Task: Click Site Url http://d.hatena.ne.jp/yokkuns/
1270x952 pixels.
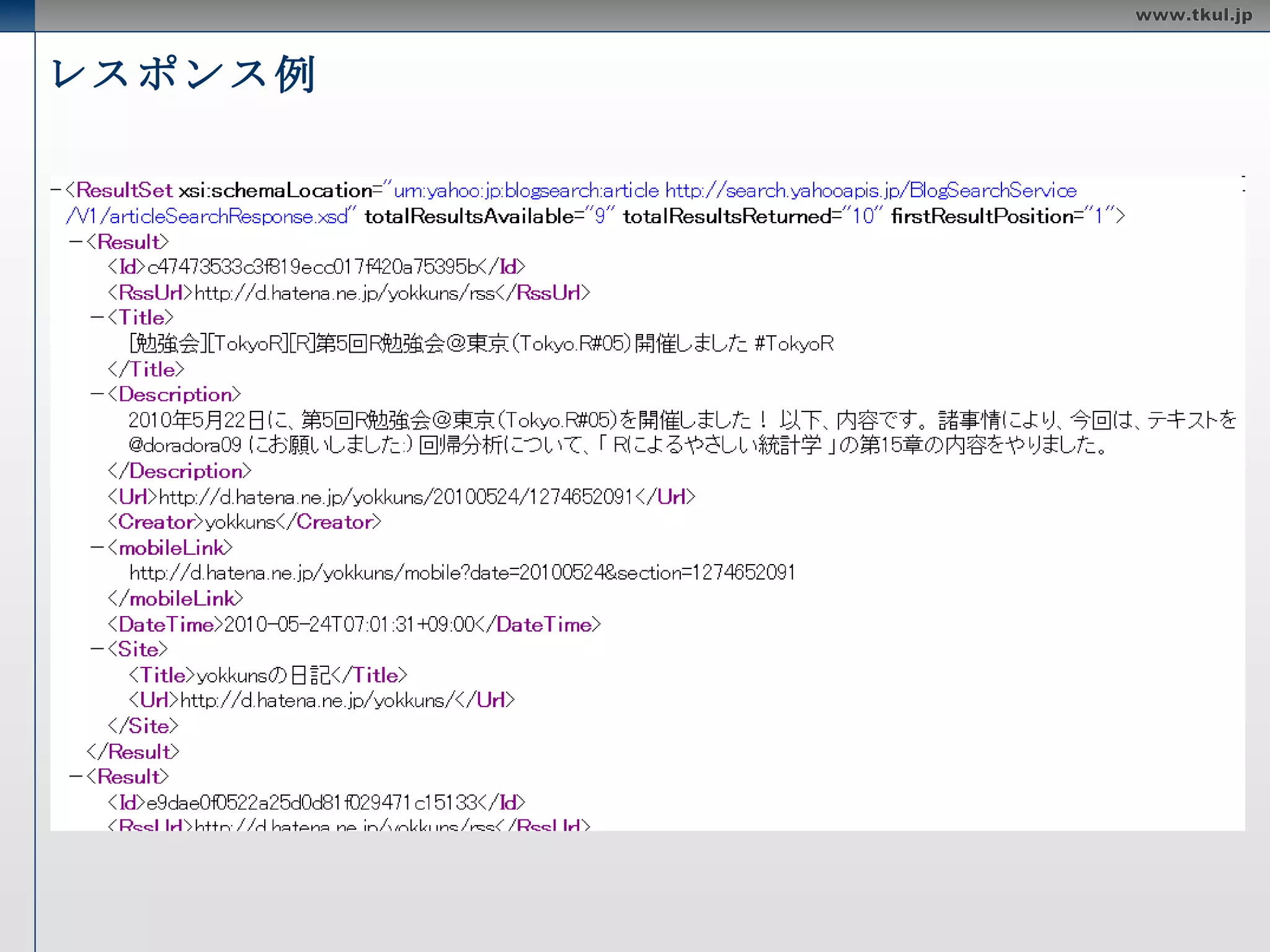Action: pyautogui.click(x=317, y=700)
